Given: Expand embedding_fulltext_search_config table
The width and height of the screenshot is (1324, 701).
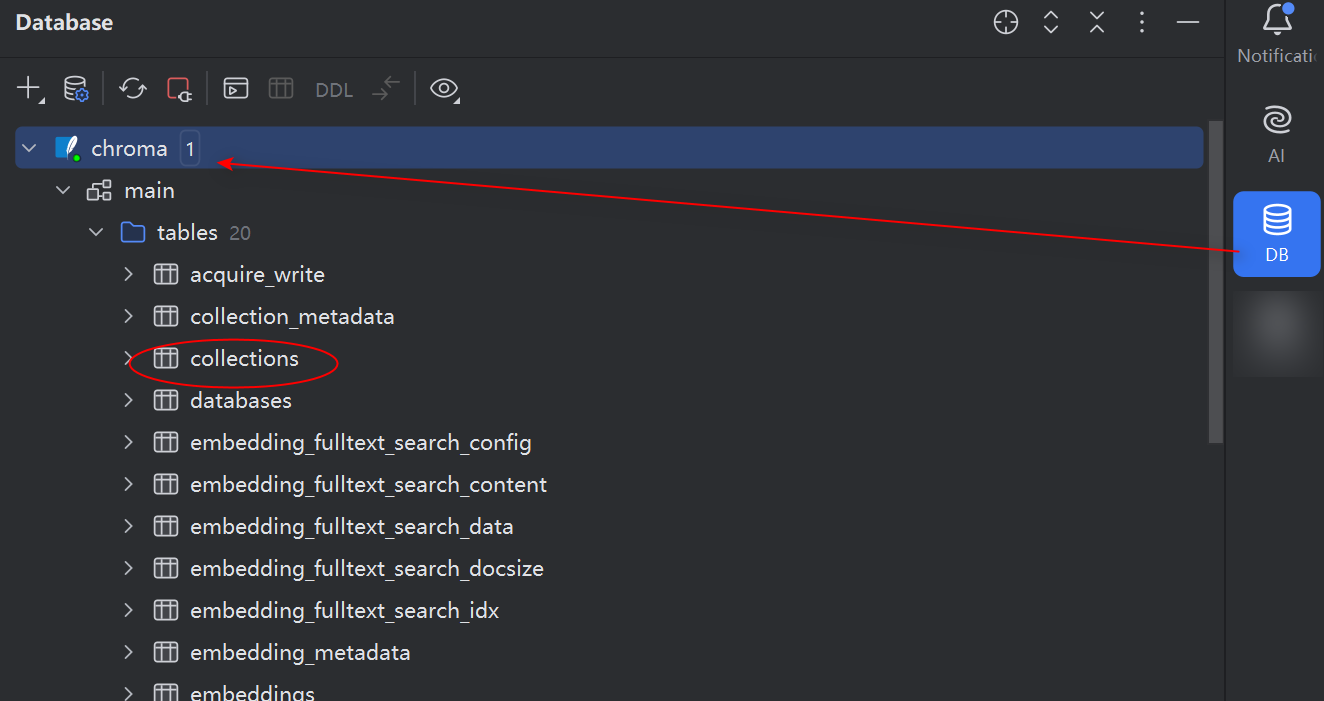Looking at the screenshot, I should [x=128, y=442].
